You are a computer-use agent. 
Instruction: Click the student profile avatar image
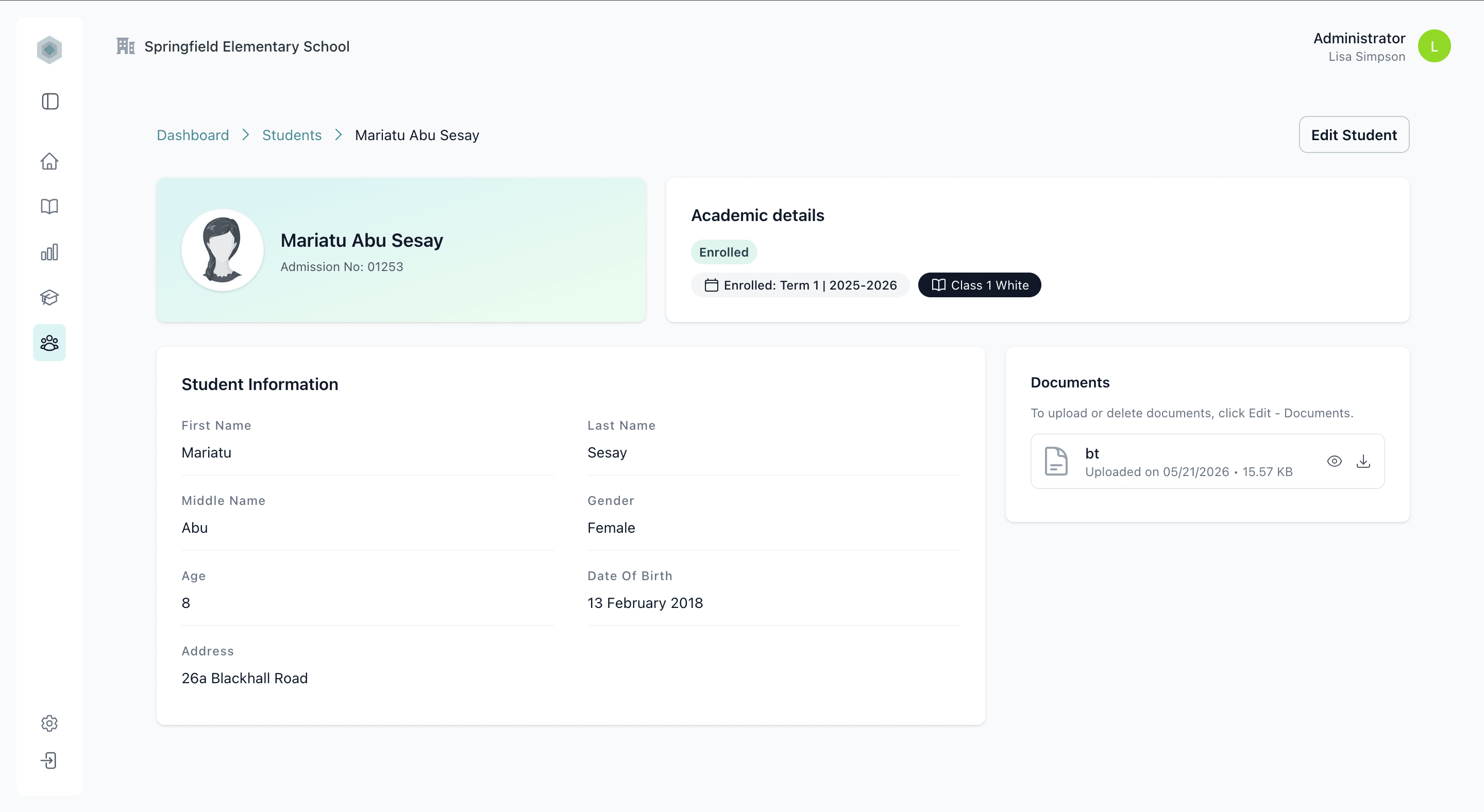[223, 250]
